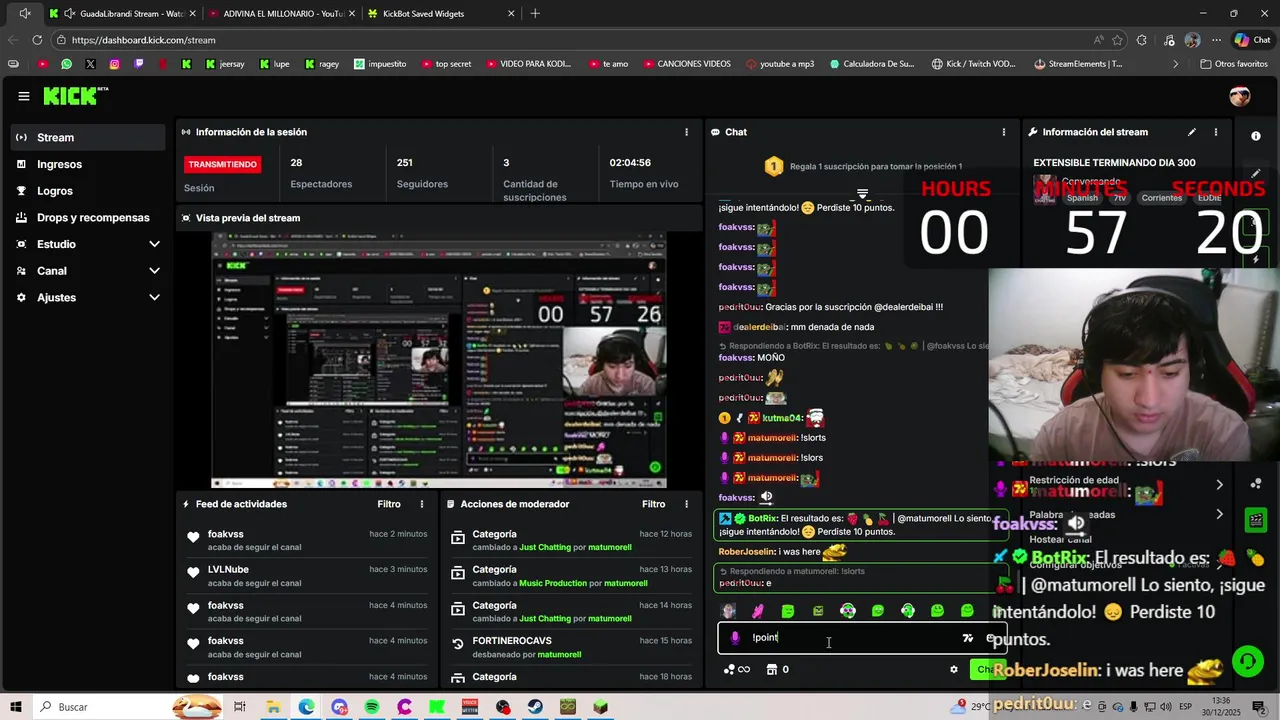The height and width of the screenshot is (720, 1280).
Task: Open Kick app from the taskbar
Action: click(437, 707)
